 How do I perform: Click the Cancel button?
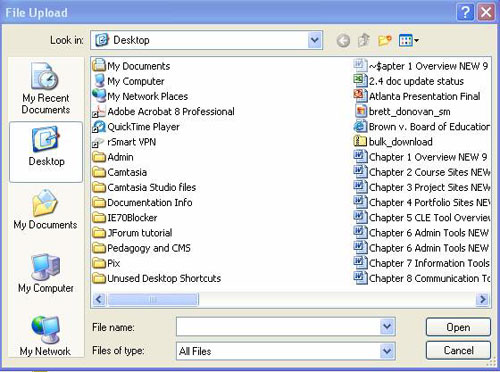(x=458, y=351)
